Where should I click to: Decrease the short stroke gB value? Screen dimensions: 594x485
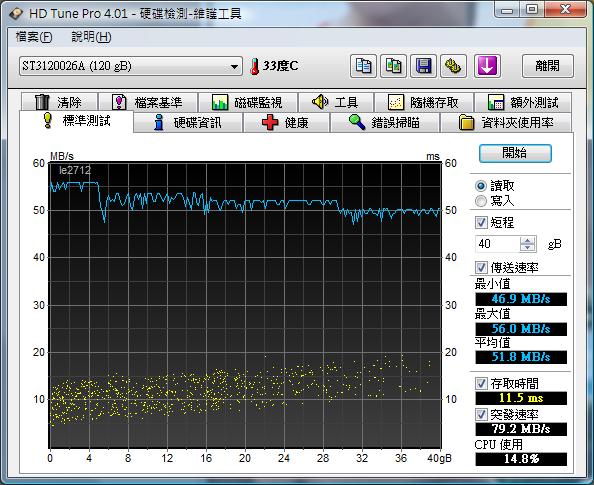tap(527, 247)
